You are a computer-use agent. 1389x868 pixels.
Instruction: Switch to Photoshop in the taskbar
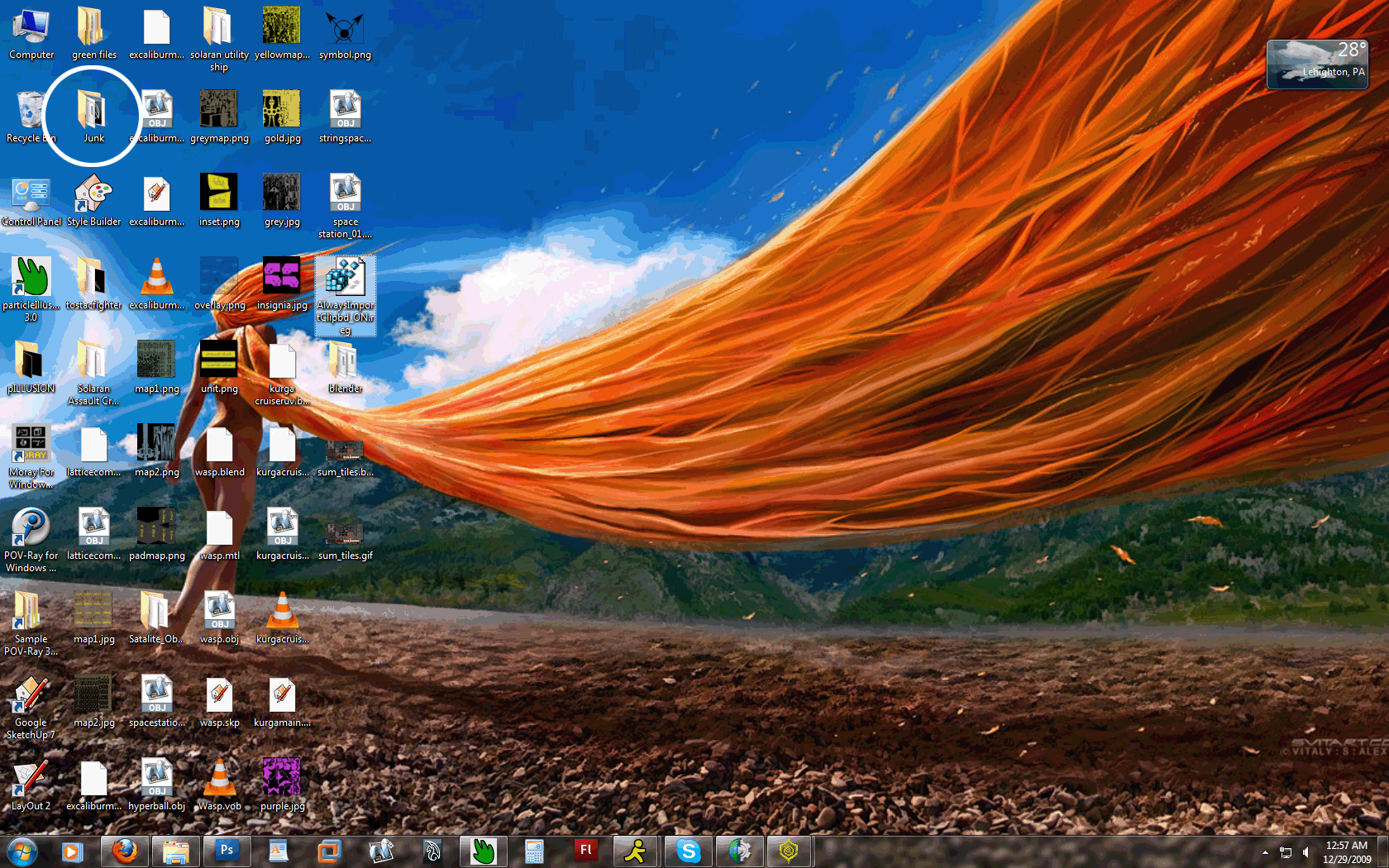click(x=227, y=851)
